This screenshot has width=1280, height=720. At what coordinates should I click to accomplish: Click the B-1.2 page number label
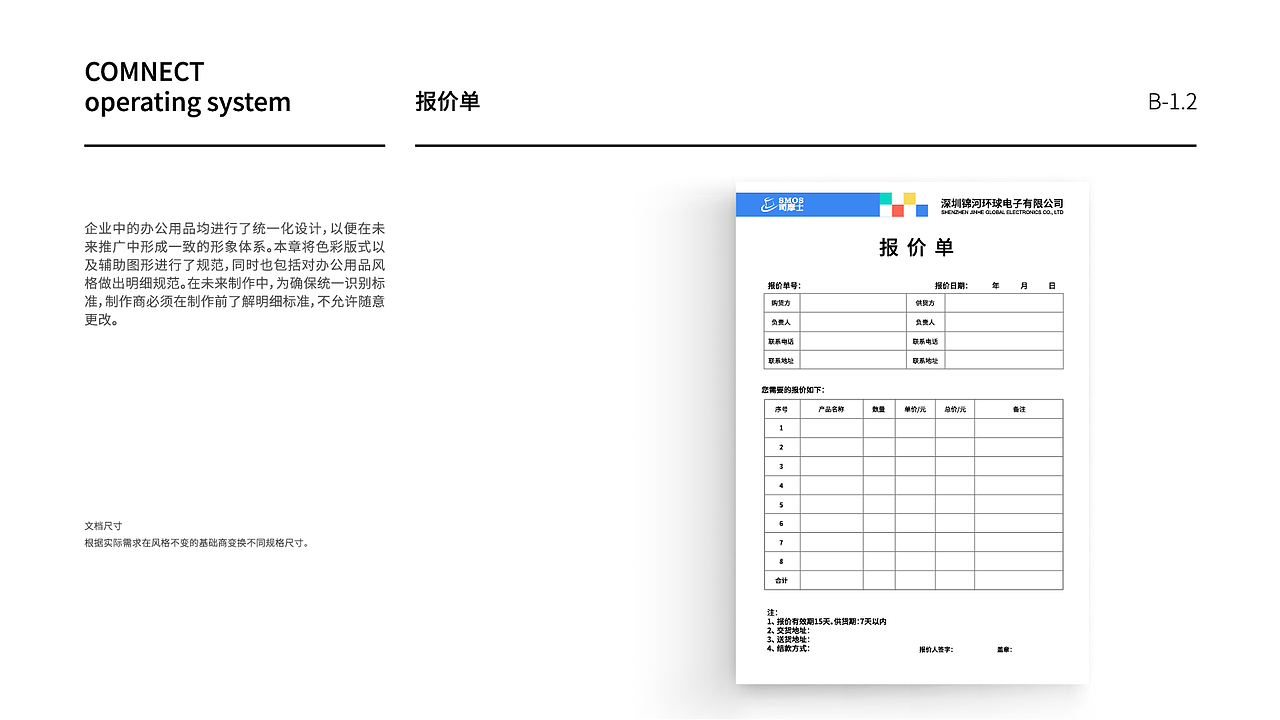pyautogui.click(x=1171, y=101)
